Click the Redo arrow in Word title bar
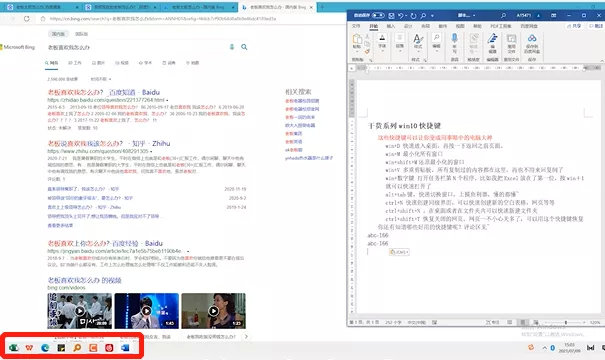Screen dimensions: 605x360 [x=413, y=15]
